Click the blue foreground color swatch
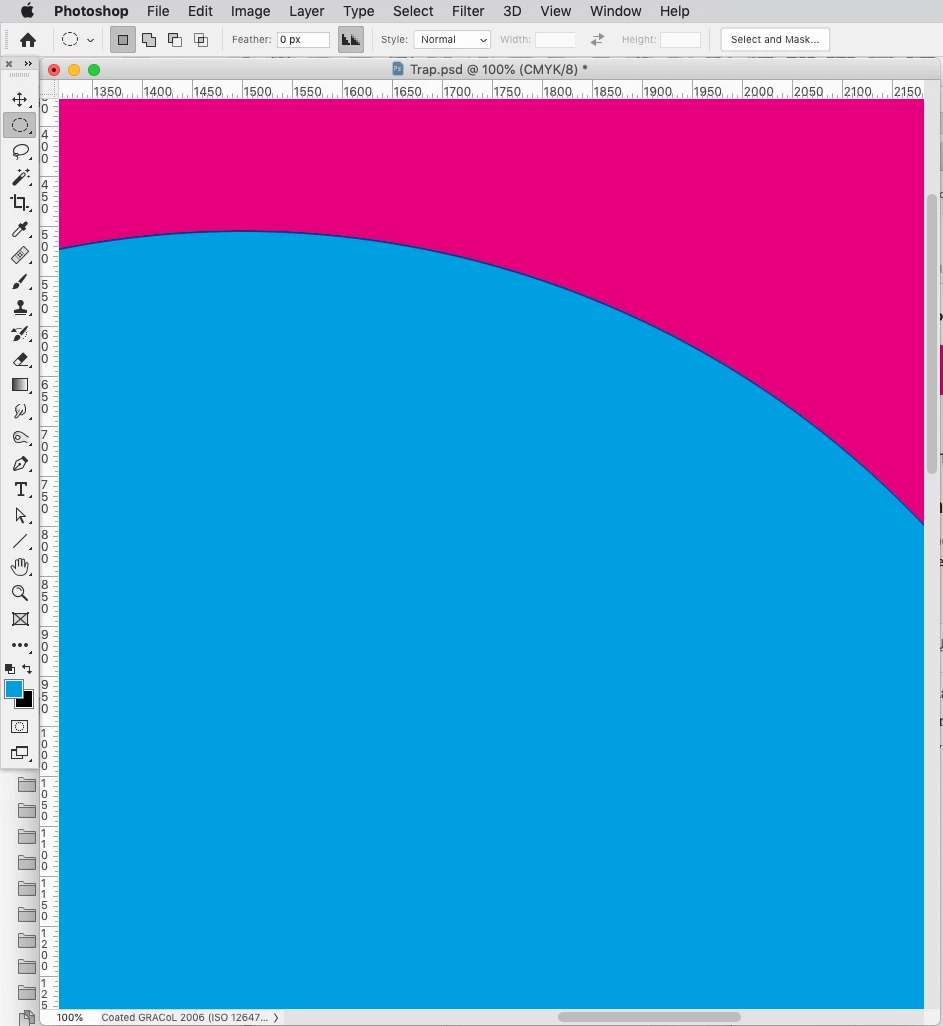 (12, 687)
